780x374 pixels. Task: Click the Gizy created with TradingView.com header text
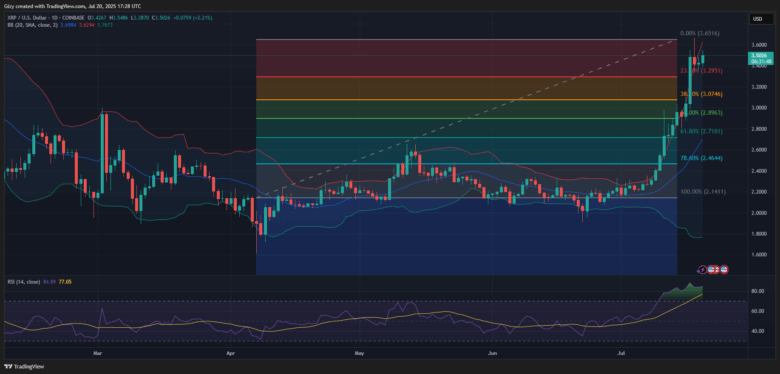click(45, 5)
